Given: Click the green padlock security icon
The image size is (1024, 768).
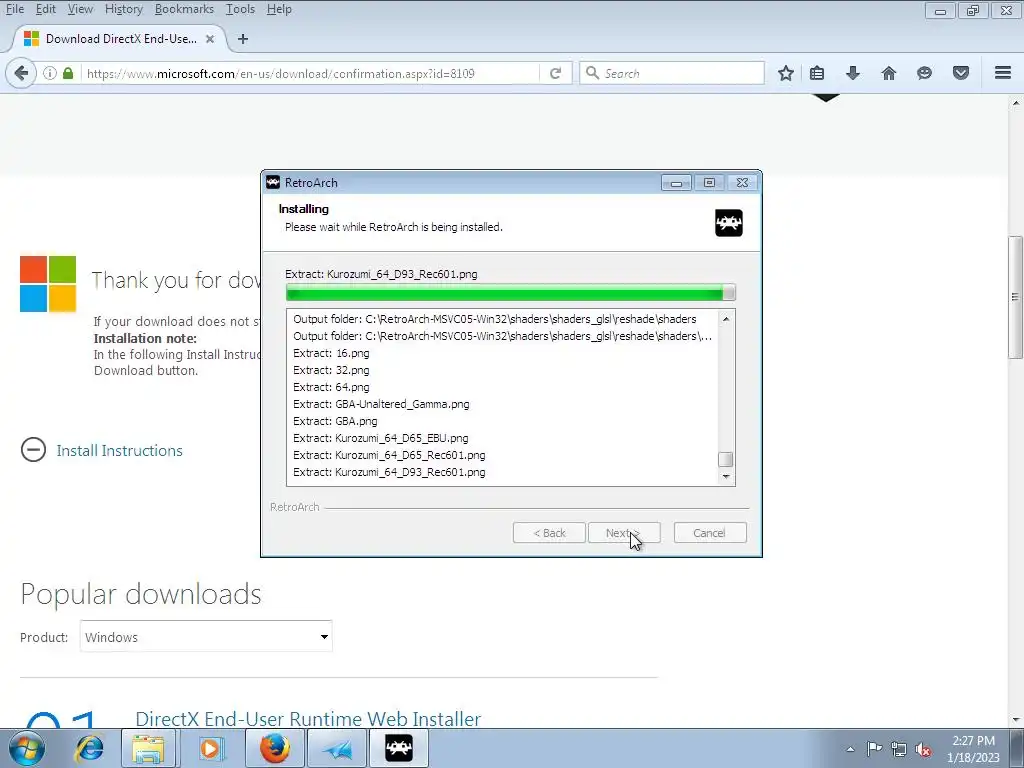Looking at the screenshot, I should [x=68, y=73].
